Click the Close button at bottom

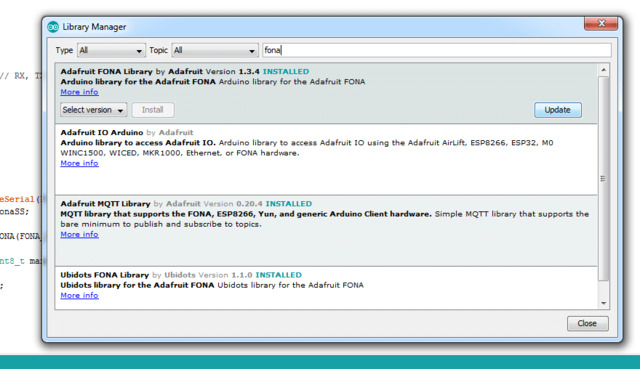pos(587,323)
